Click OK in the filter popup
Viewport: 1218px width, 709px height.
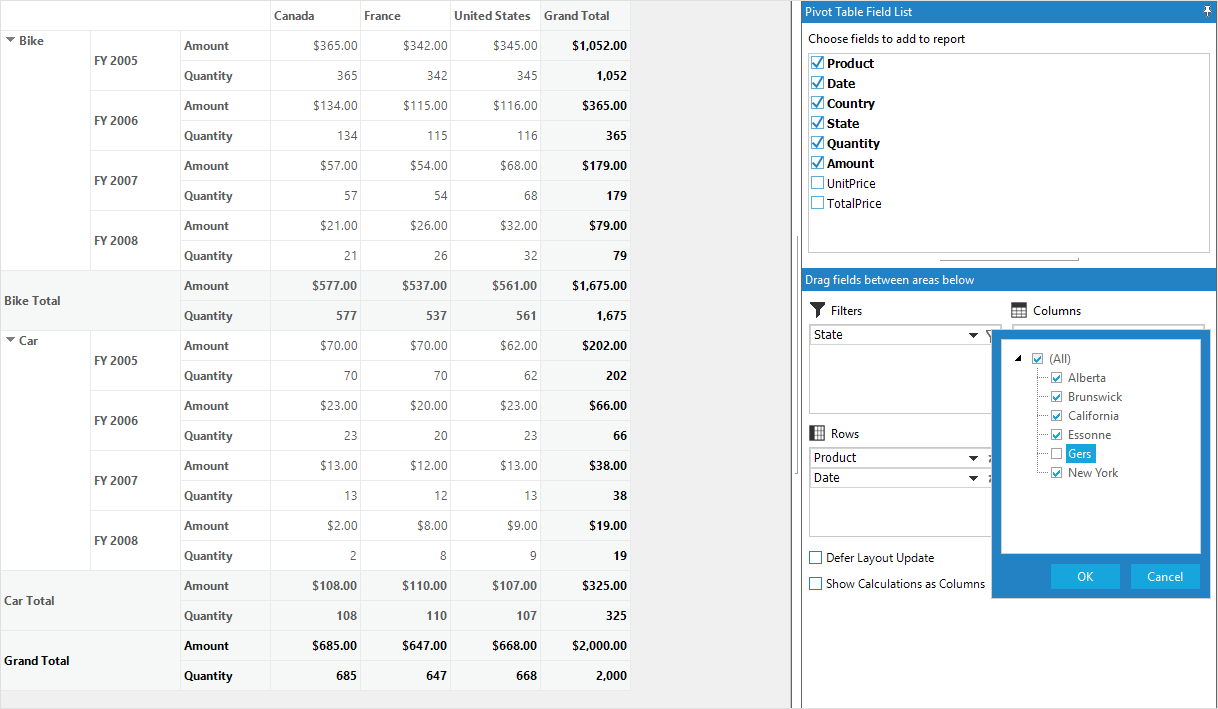1085,576
